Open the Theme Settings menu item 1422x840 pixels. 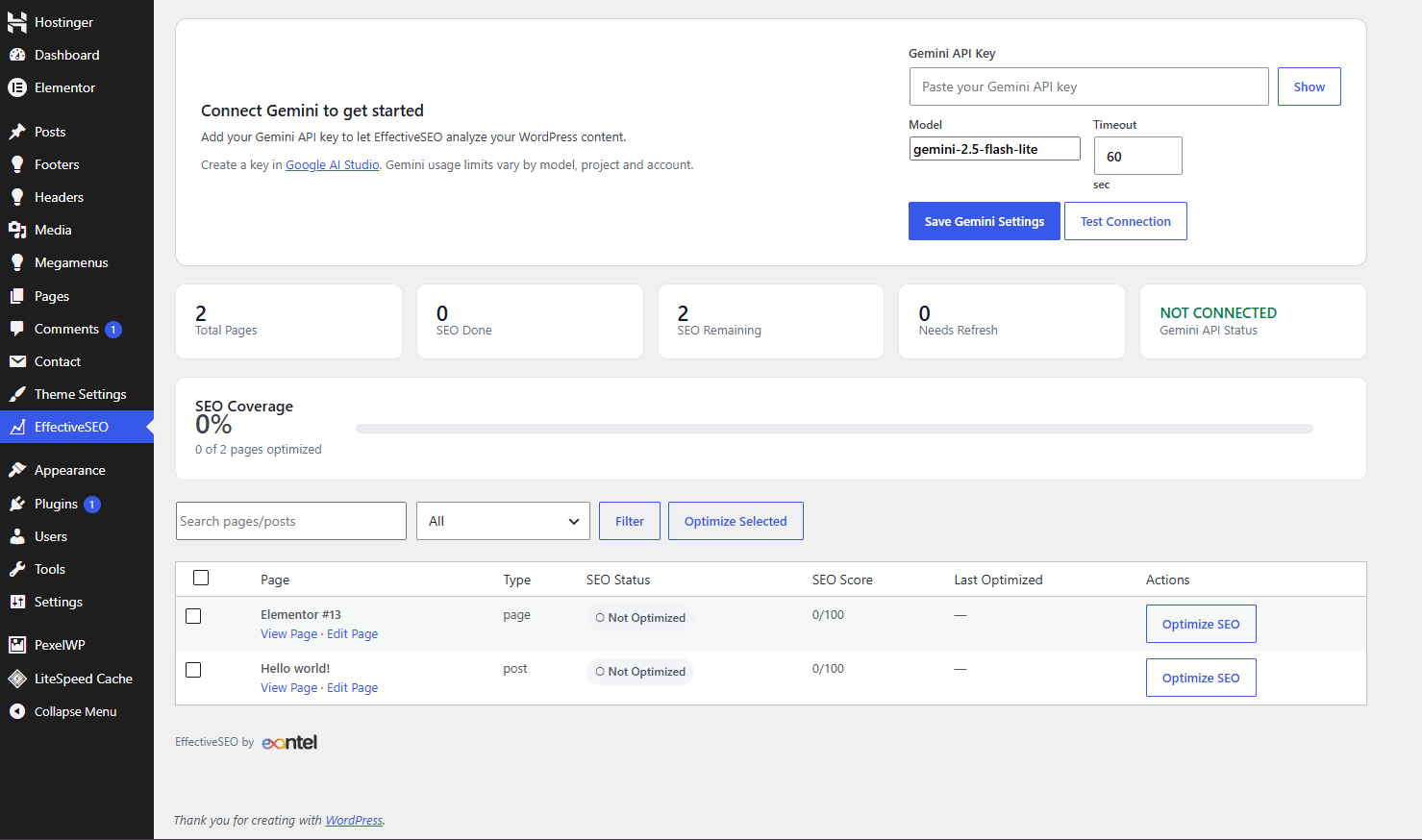tap(77, 394)
